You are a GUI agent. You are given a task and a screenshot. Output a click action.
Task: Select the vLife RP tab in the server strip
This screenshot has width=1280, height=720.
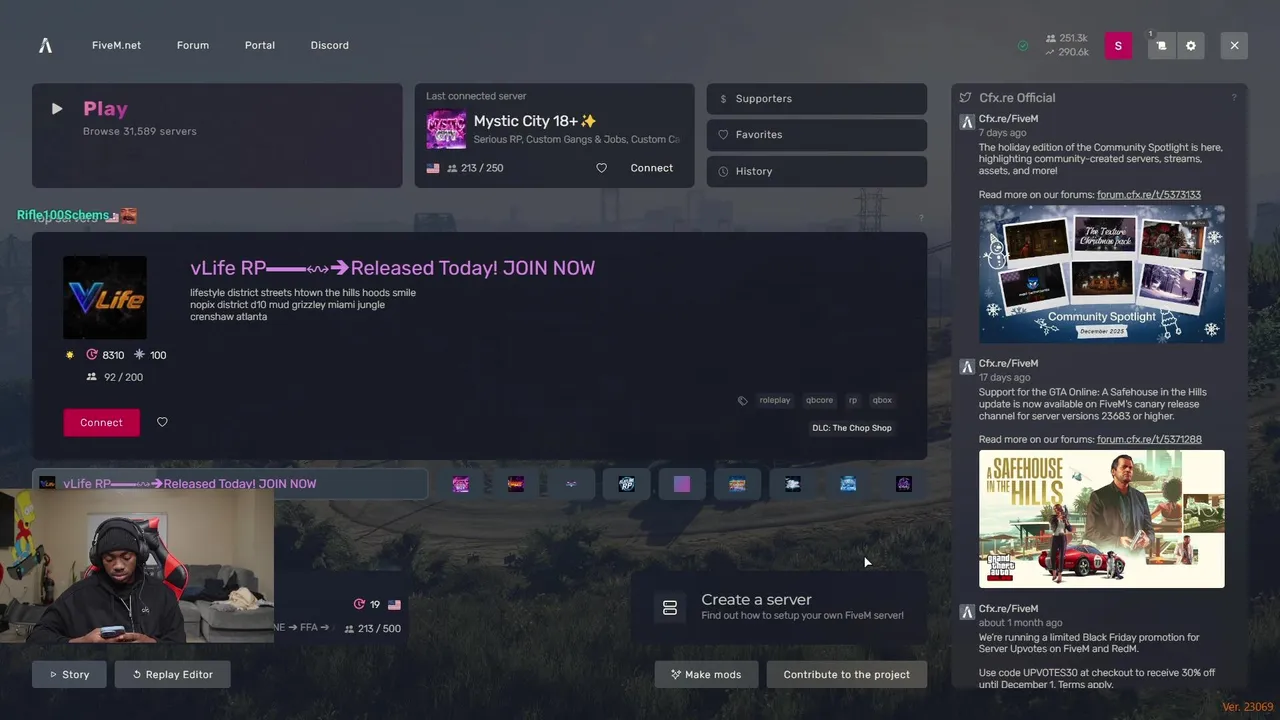click(x=230, y=484)
